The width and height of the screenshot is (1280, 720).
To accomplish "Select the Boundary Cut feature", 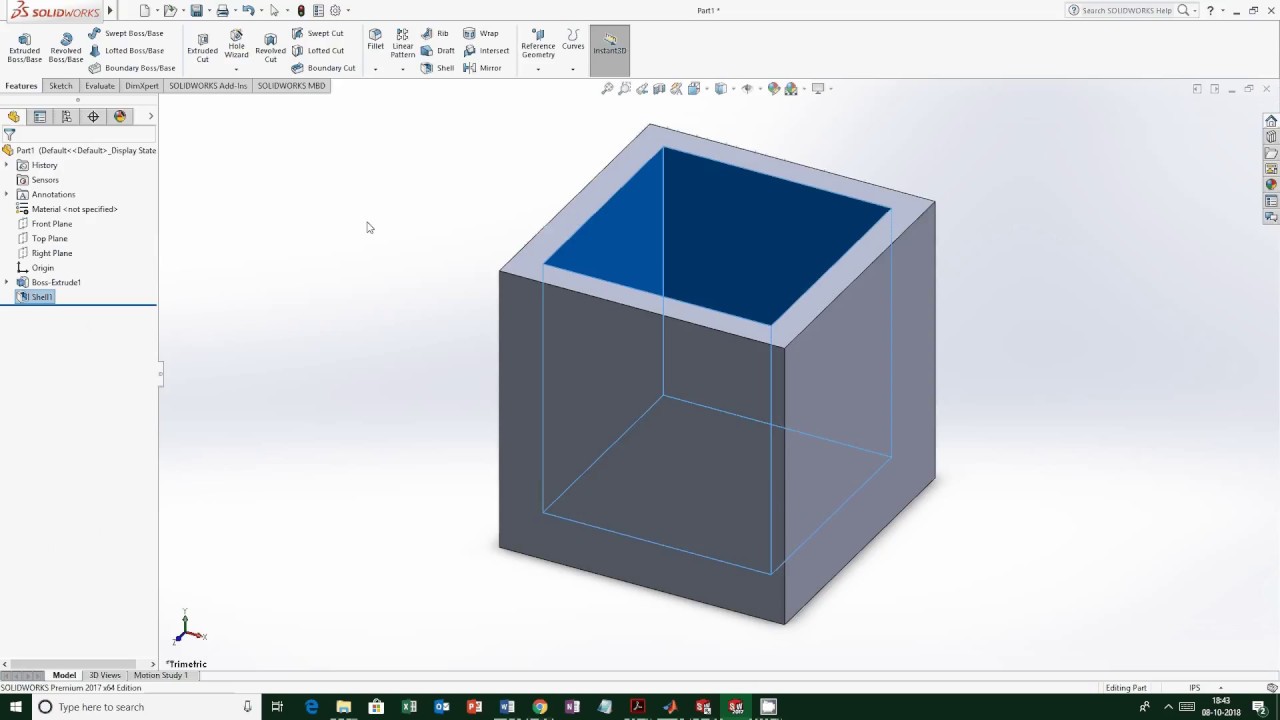I will (x=323, y=68).
